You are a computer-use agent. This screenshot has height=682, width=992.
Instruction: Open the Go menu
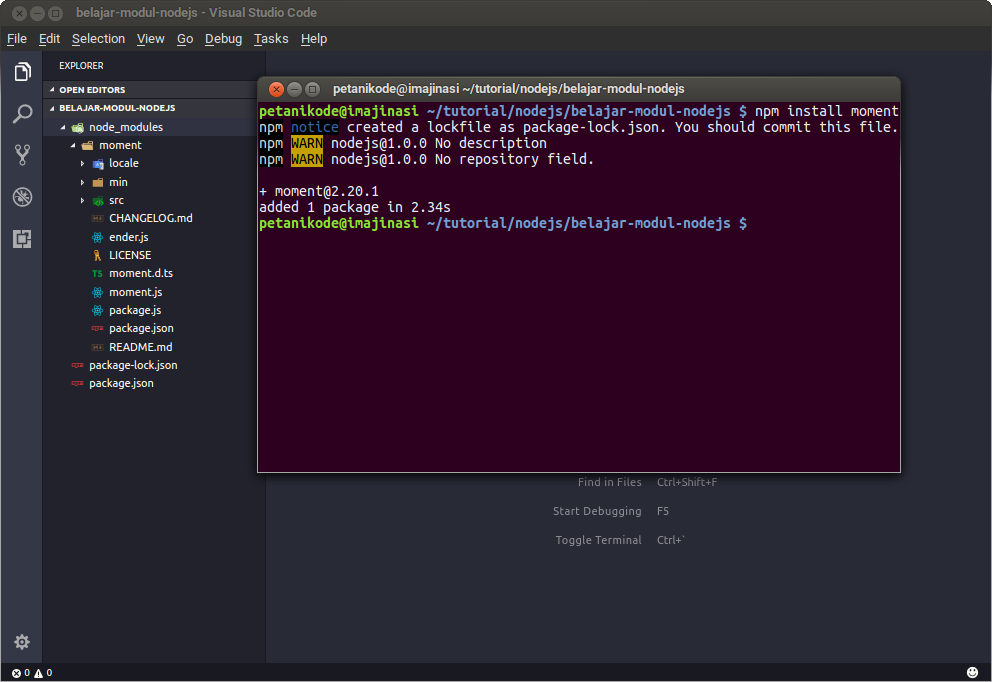185,38
